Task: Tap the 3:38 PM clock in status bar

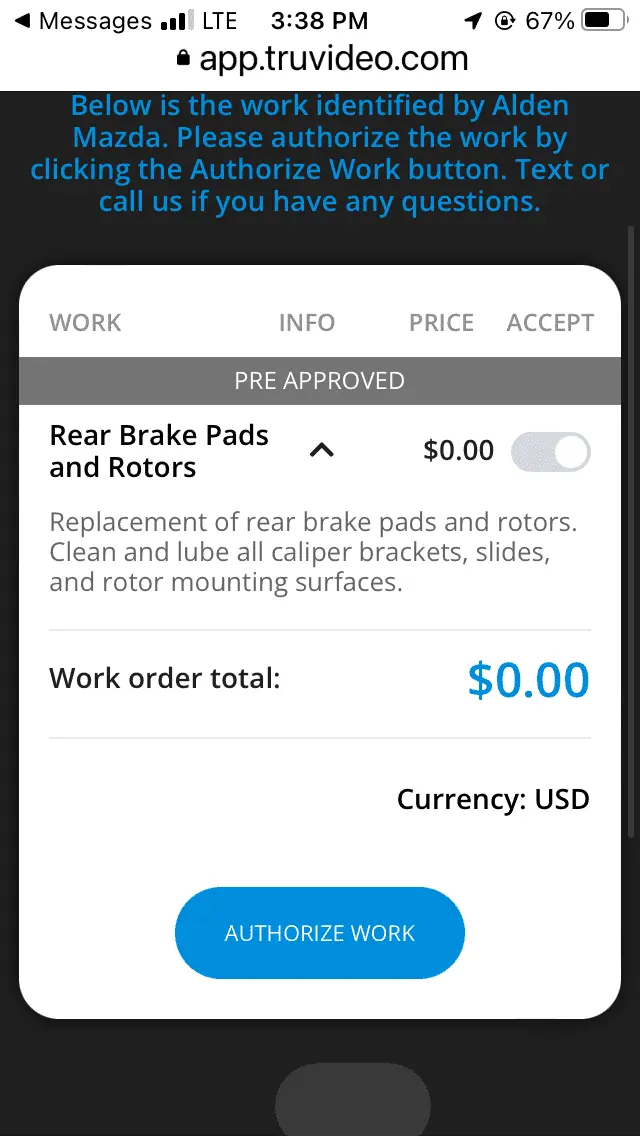Action: (319, 21)
